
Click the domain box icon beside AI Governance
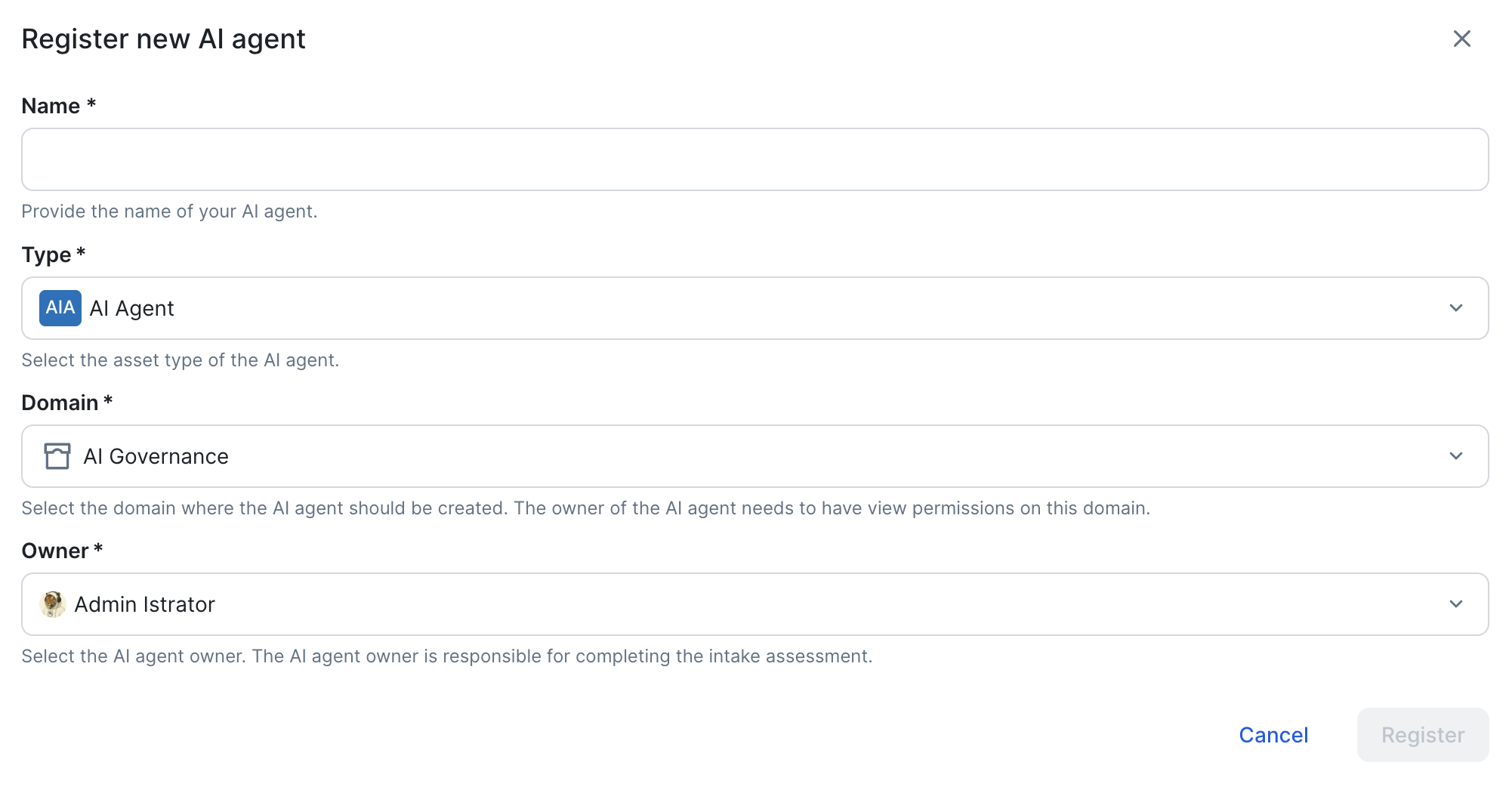[x=57, y=456]
